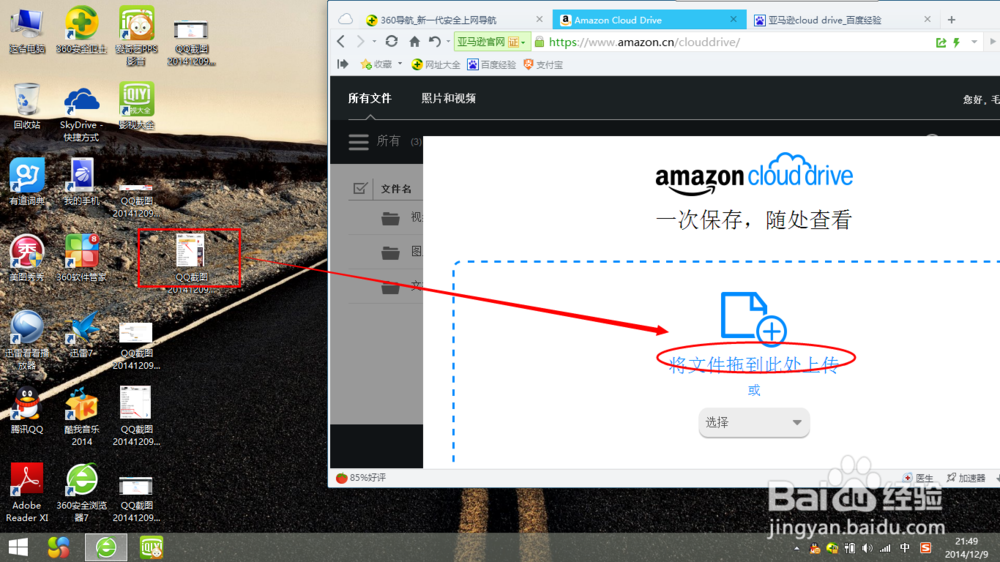Open the 这台电脑 desktop icon
Image resolution: width=1000 pixels, height=562 pixels.
(27, 31)
